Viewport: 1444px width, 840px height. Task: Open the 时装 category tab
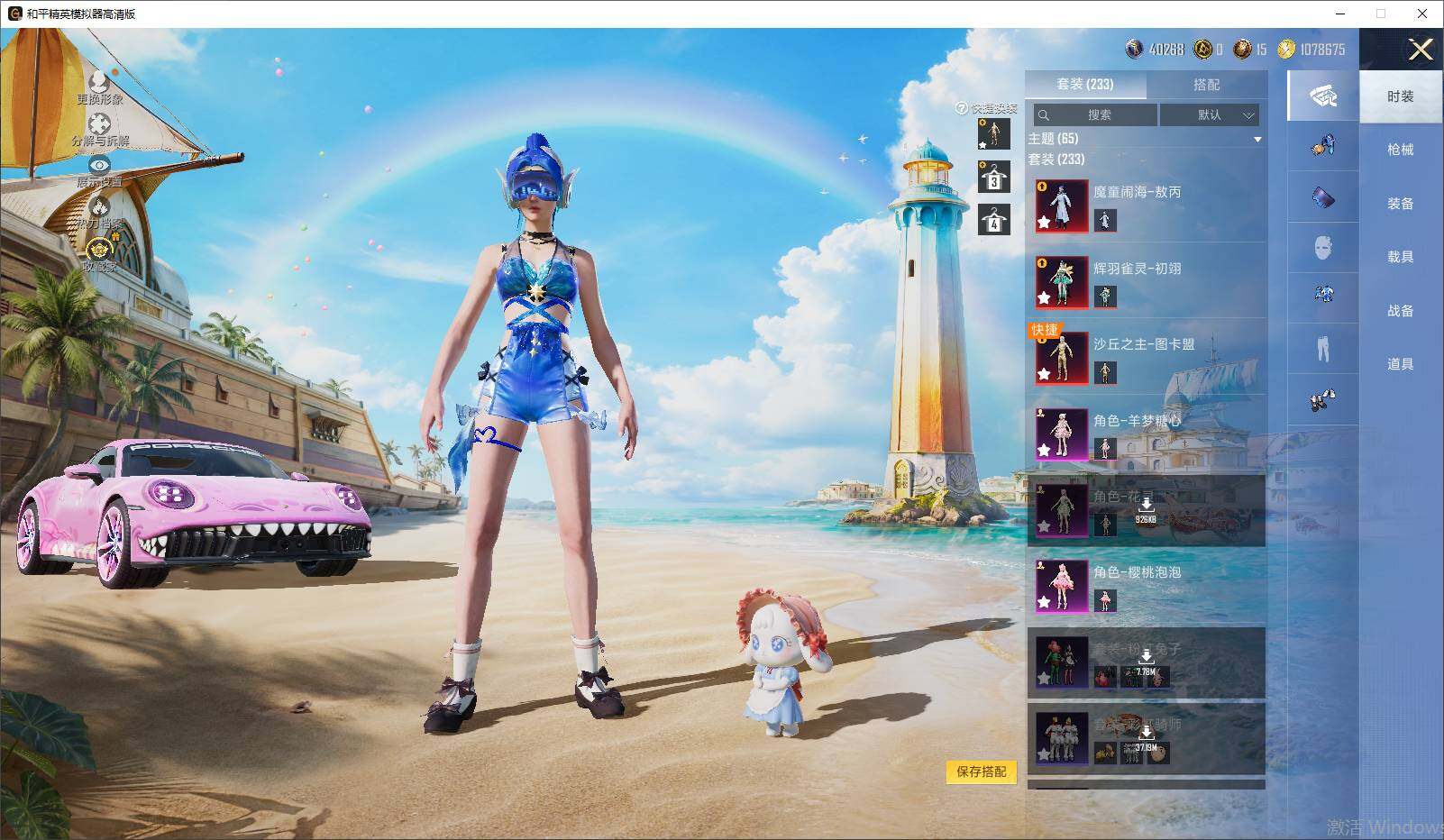click(x=1401, y=96)
